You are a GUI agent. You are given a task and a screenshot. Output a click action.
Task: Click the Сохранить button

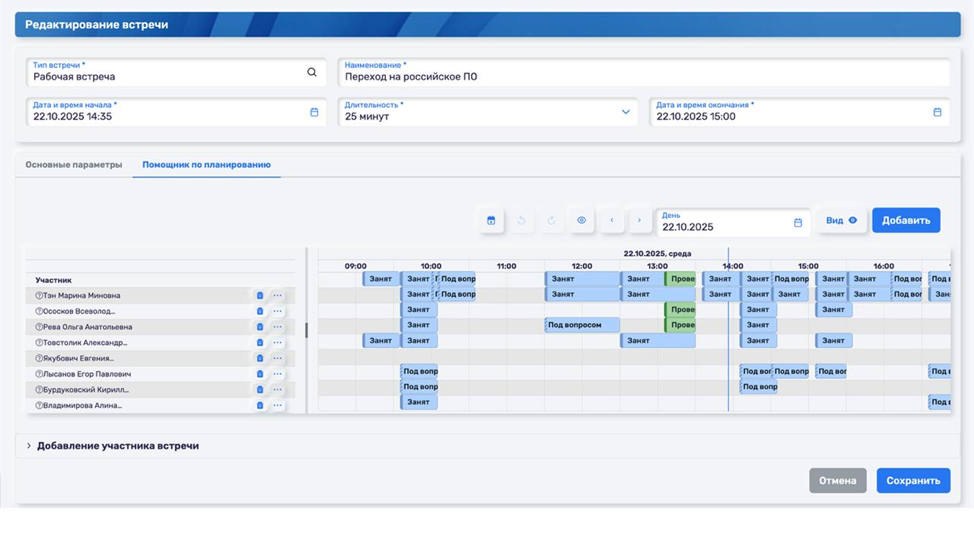[x=912, y=481]
